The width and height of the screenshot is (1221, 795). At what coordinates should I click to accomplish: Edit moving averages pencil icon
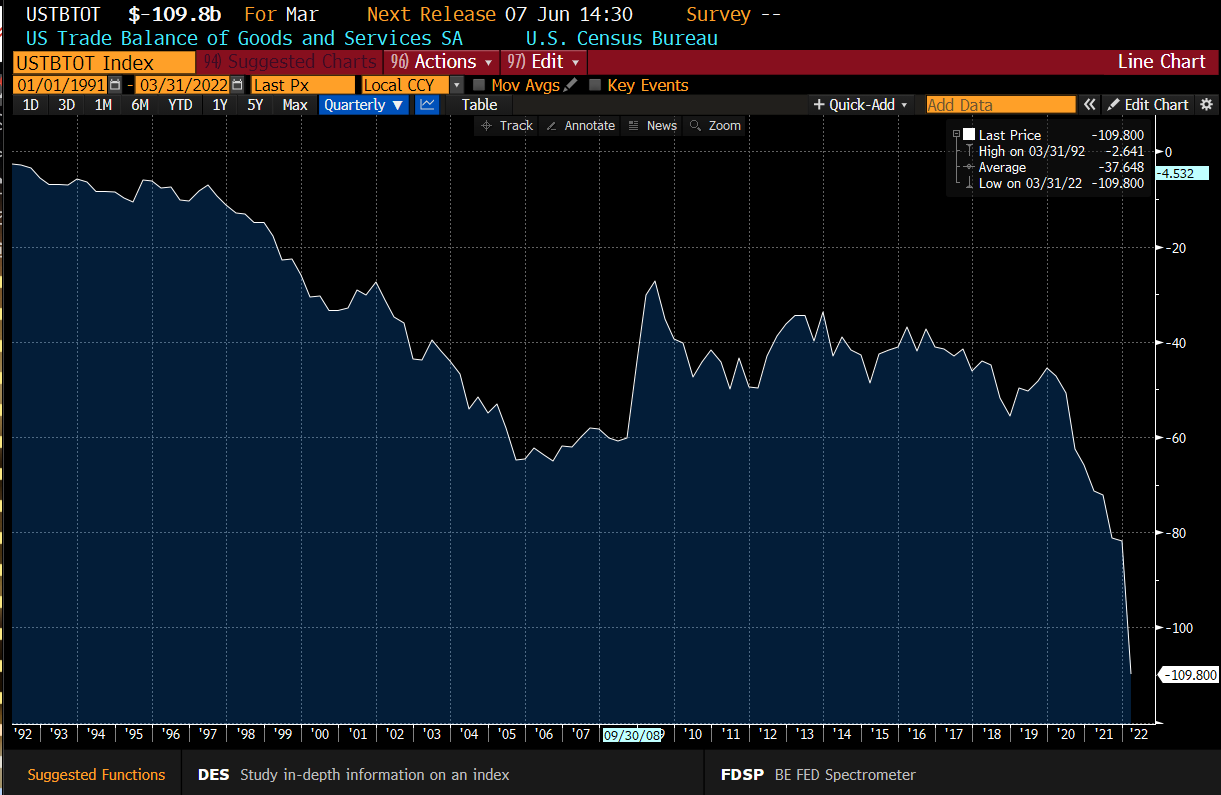click(x=571, y=85)
